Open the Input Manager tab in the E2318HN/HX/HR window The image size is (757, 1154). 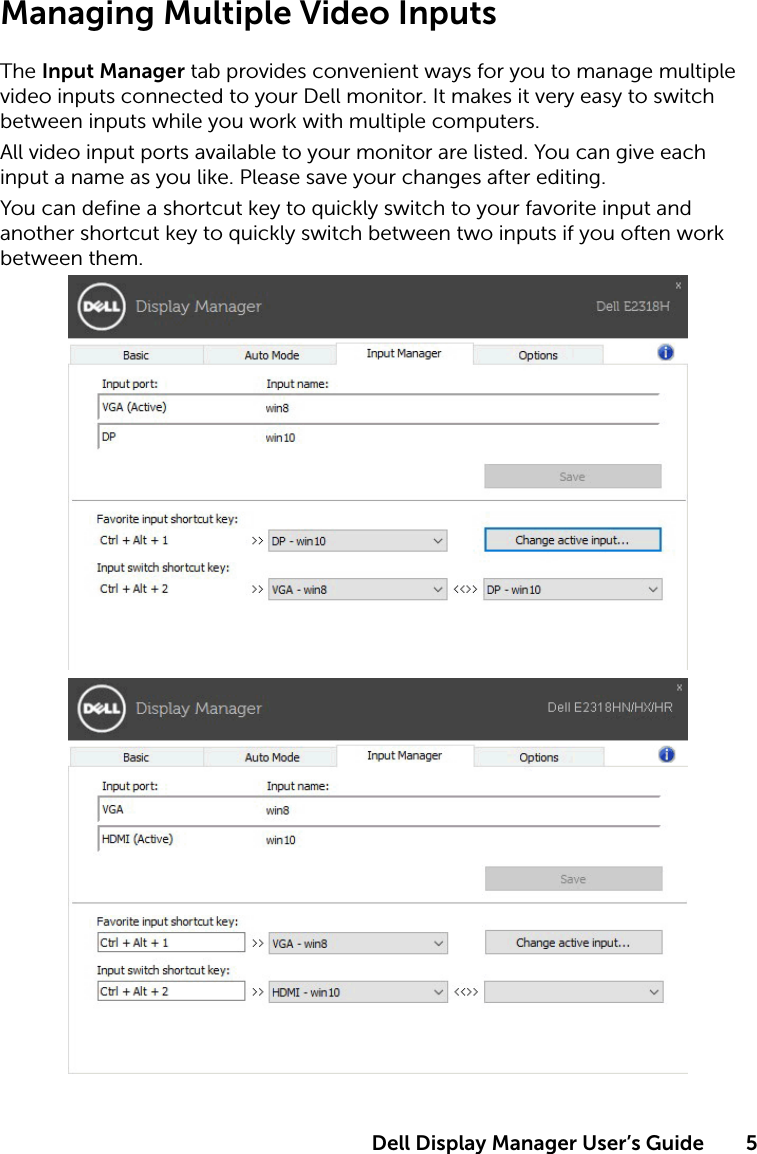(x=404, y=756)
